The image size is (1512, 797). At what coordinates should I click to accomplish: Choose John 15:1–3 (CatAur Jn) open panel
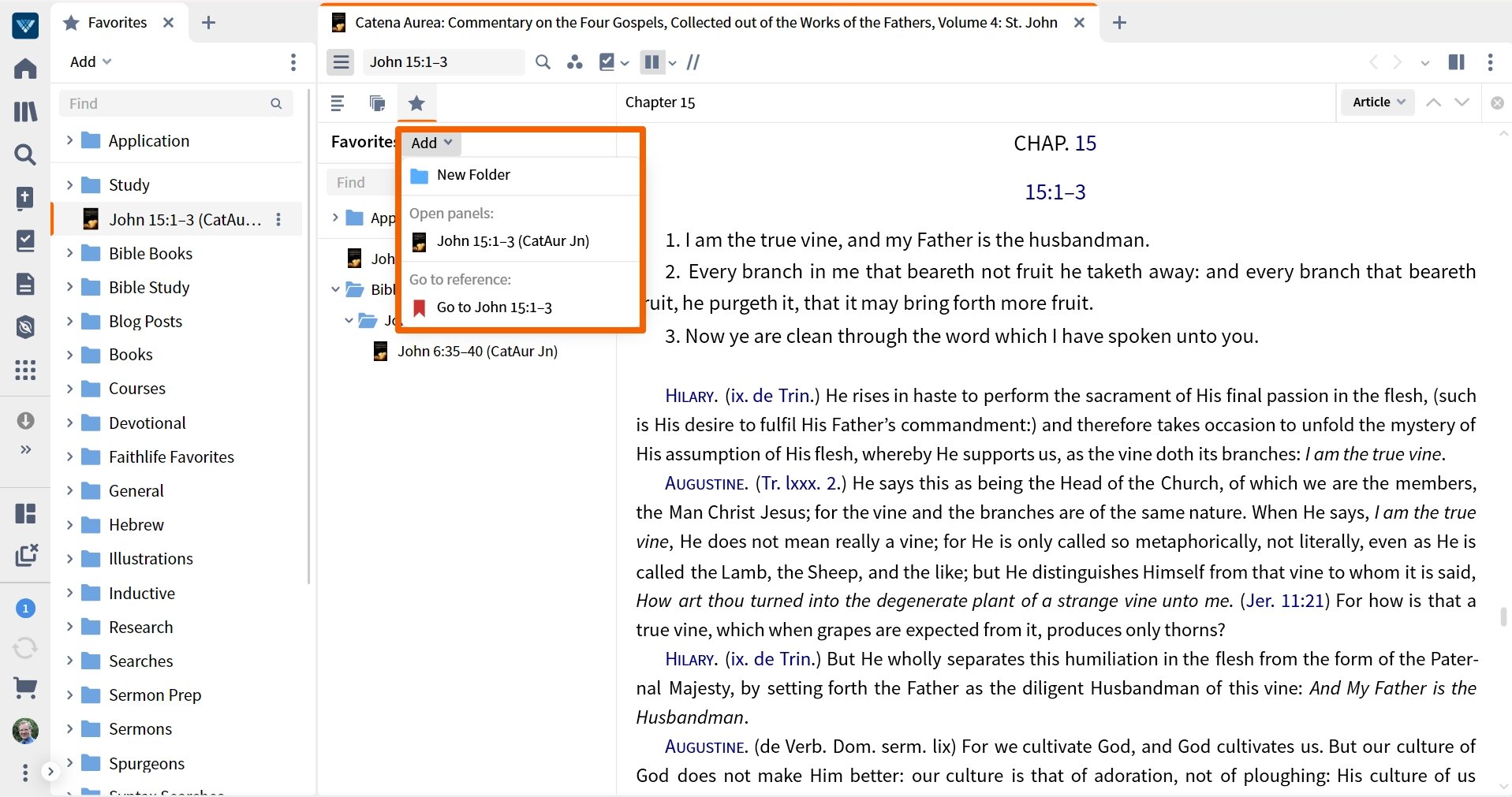tap(521, 241)
